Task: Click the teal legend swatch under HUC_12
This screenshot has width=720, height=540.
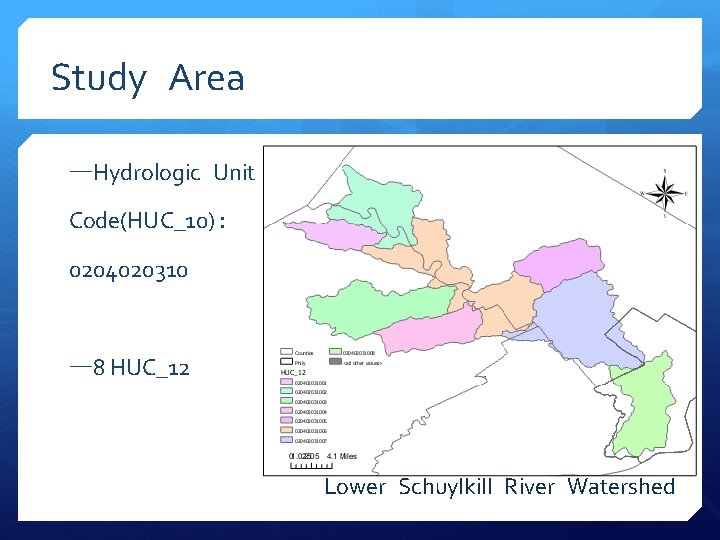Action: click(x=287, y=390)
